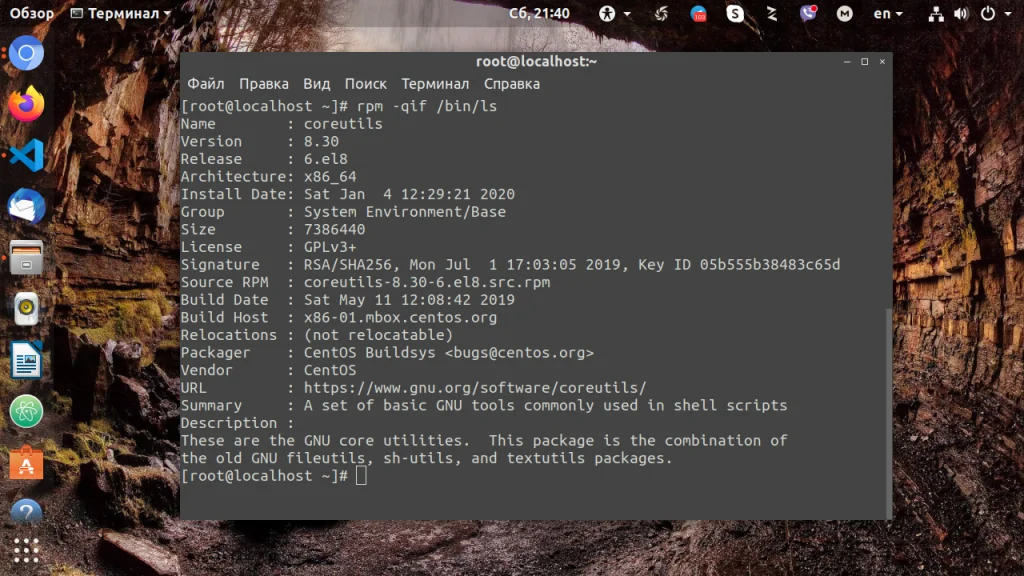Click the round M tray icon
Image resolution: width=1024 pixels, height=576 pixels.
pos(844,13)
